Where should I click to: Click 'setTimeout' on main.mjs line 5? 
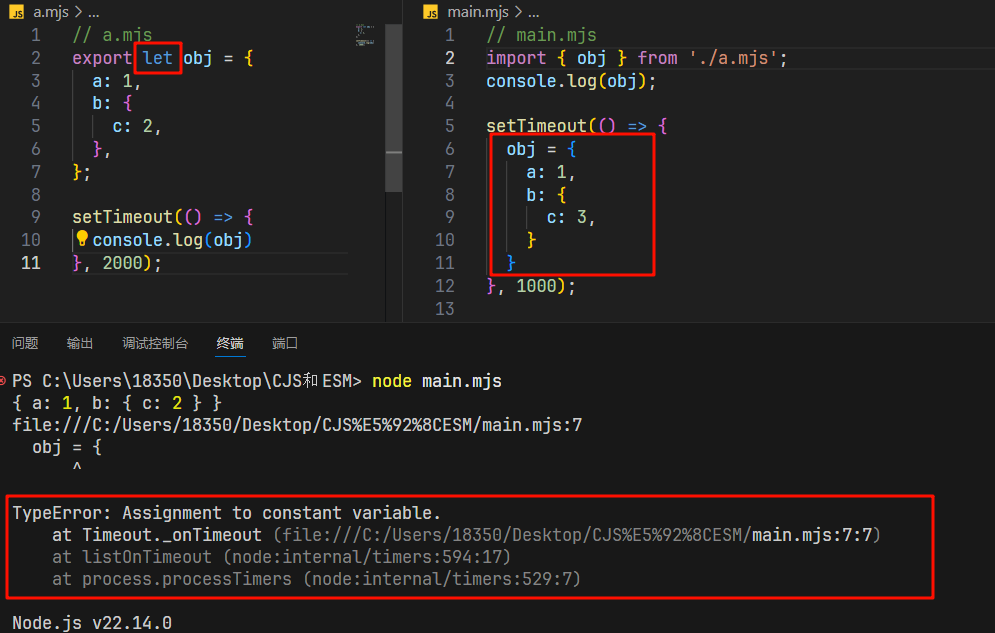(x=536, y=126)
